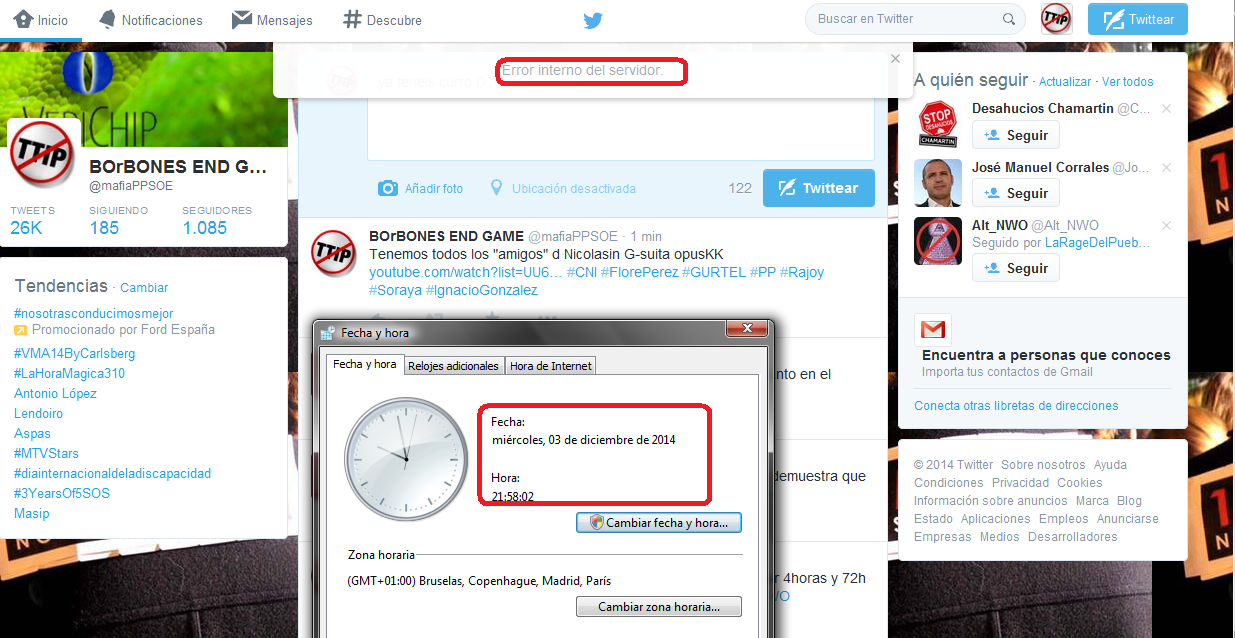Open the Masip trend
1235x638 pixels.
[31, 513]
